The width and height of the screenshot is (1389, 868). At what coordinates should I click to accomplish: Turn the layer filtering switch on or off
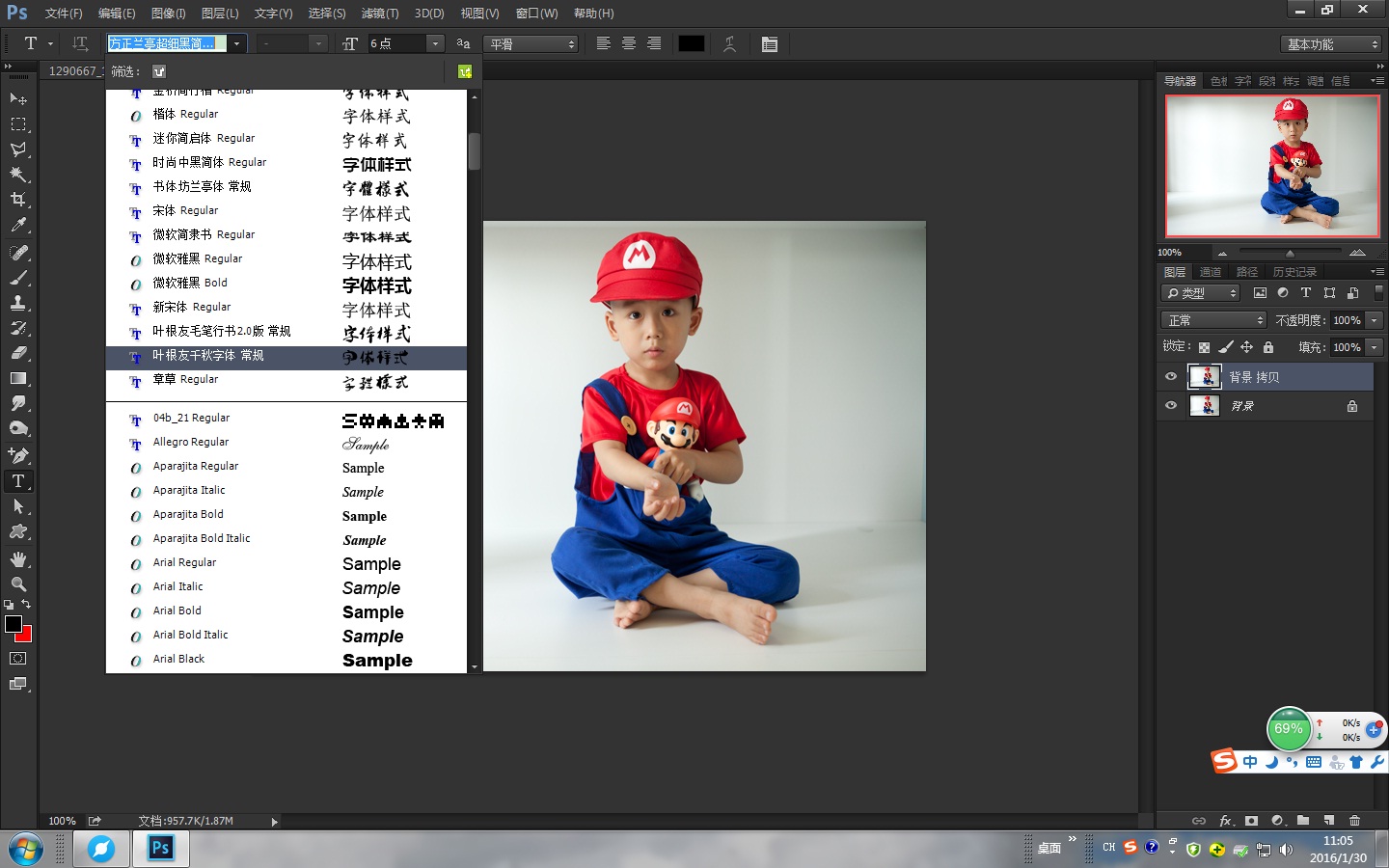click(1378, 293)
